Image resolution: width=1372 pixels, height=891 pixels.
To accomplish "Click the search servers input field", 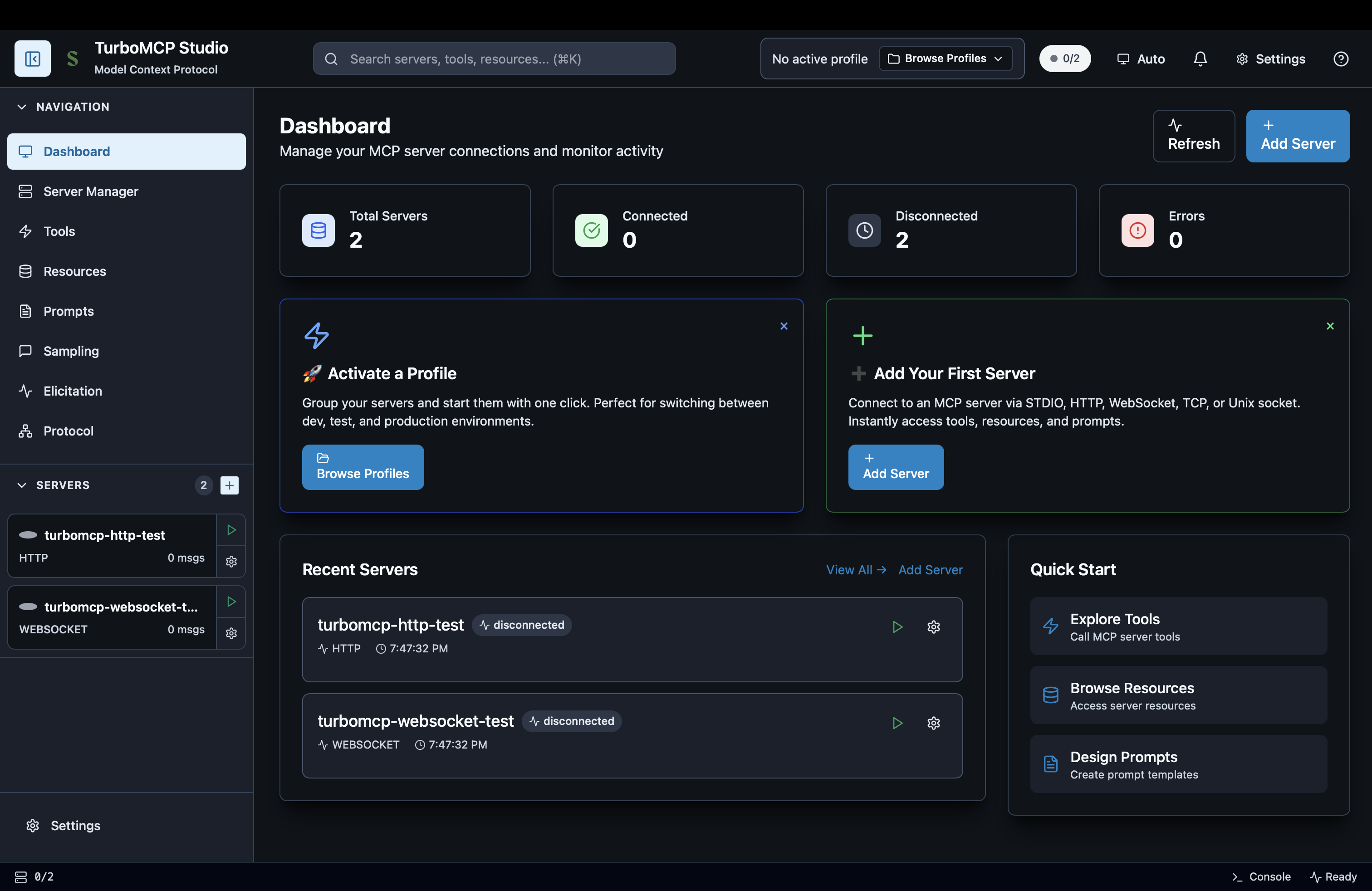I will [494, 58].
